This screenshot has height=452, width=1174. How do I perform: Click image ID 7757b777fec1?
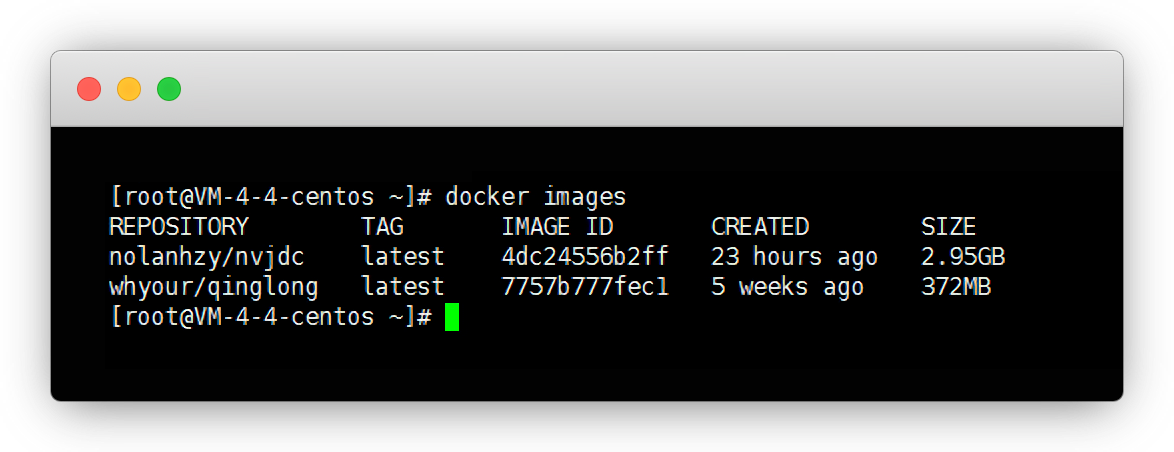pos(585,288)
